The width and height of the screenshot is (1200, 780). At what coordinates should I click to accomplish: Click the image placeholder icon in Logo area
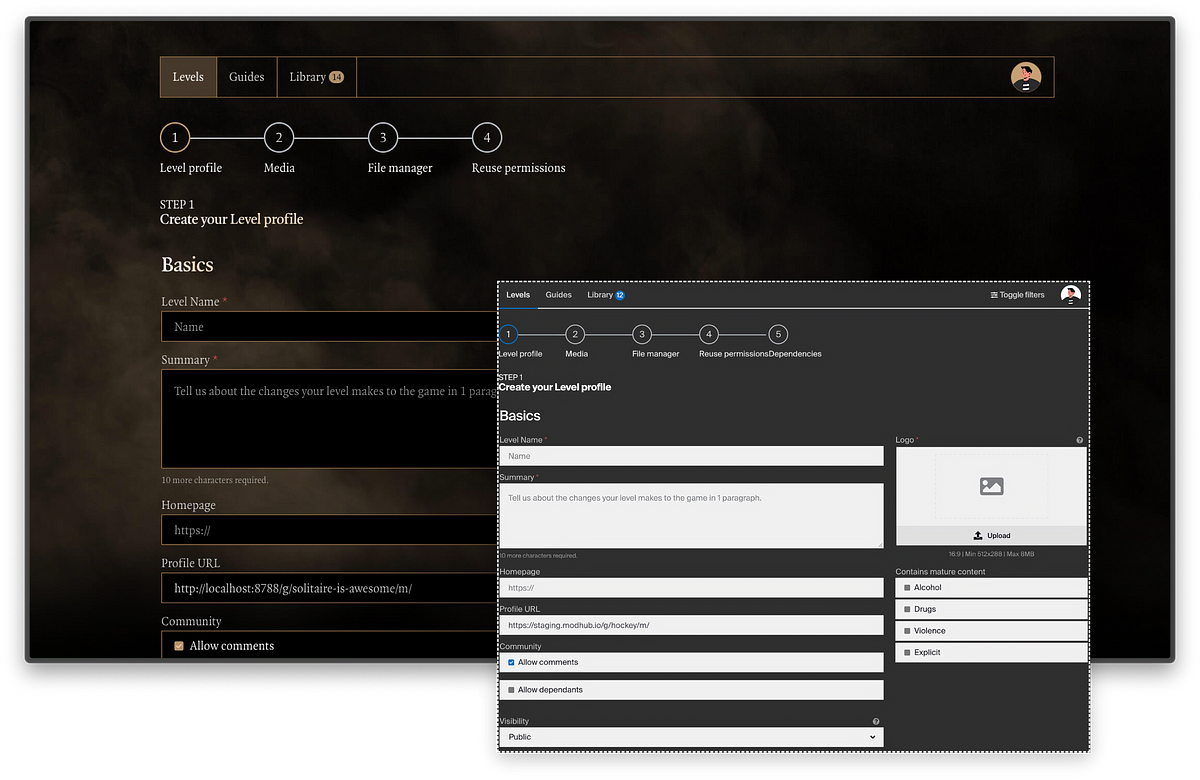click(991, 486)
